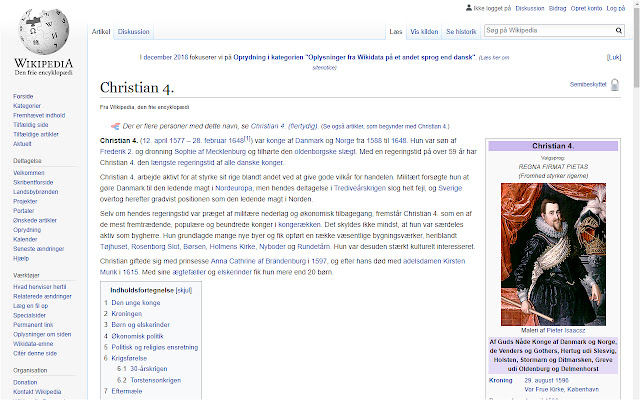The image size is (640, 400).
Task: Dismiss the site notice with Luk
Action: click(x=614, y=58)
